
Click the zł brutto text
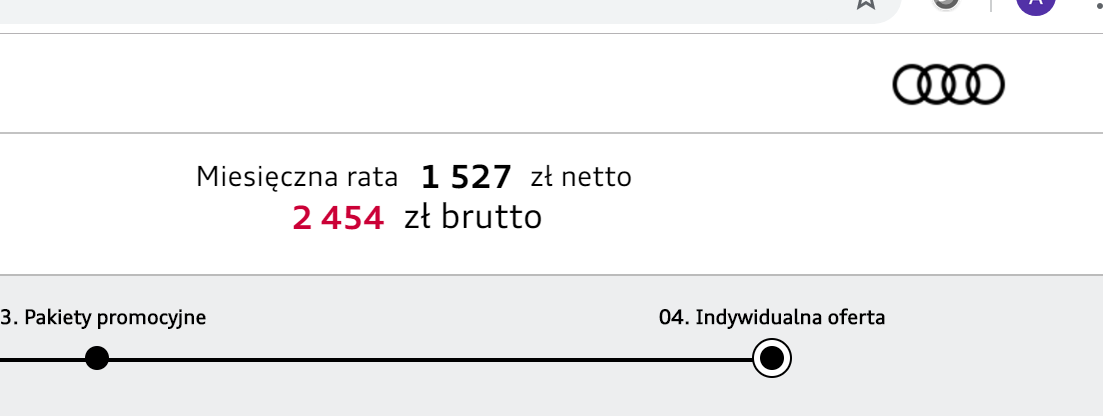point(472,217)
